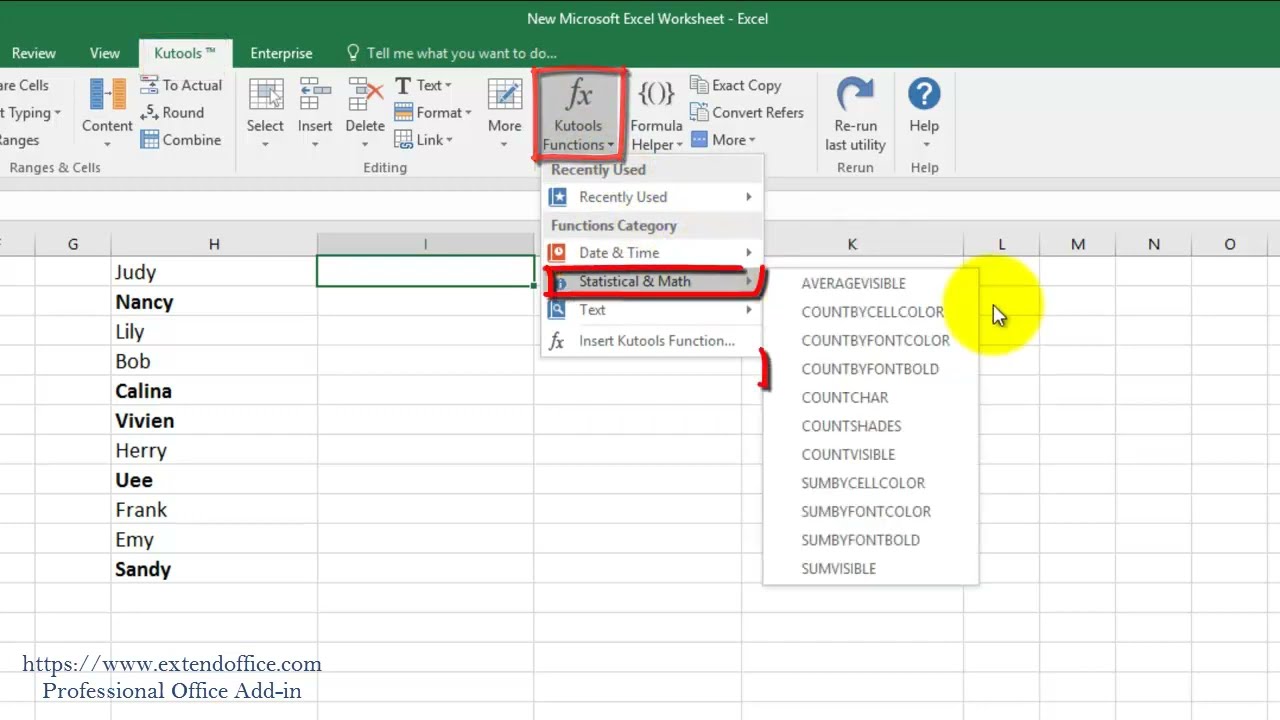Select column G header
Image resolution: width=1280 pixels, height=720 pixels.
coord(73,244)
